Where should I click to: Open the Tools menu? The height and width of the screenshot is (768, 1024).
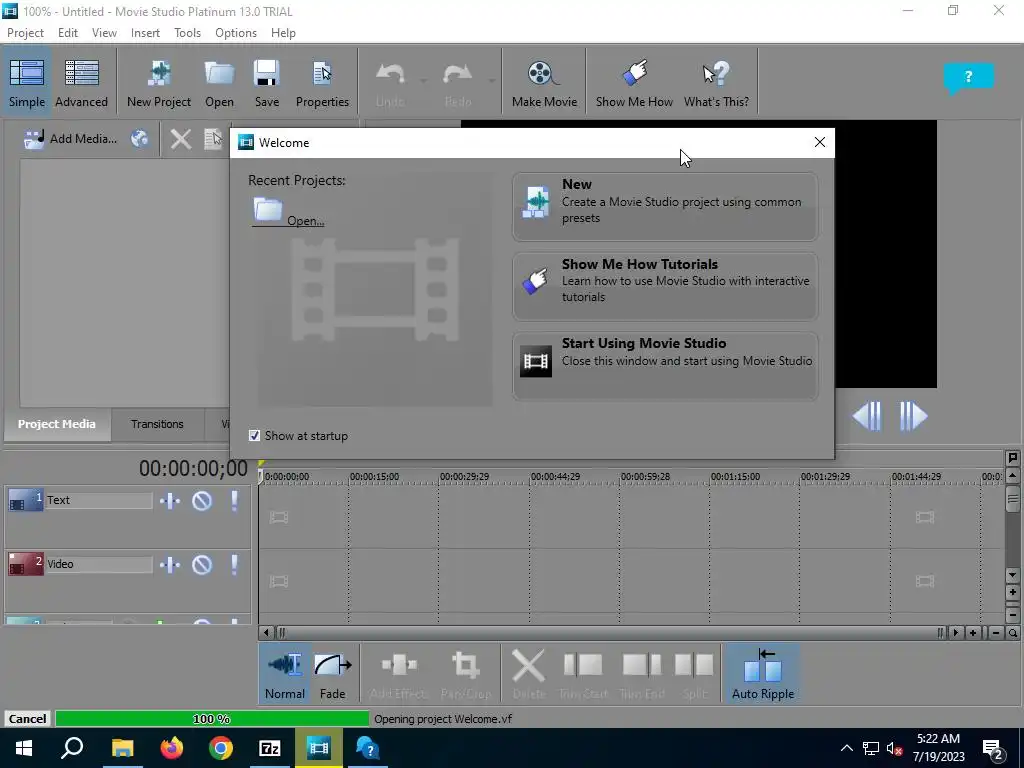pyautogui.click(x=187, y=33)
